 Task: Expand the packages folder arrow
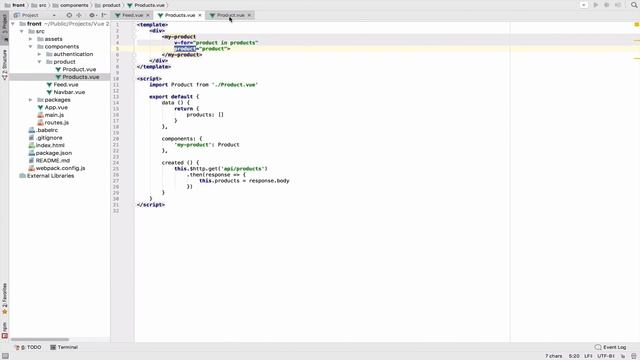(31, 100)
